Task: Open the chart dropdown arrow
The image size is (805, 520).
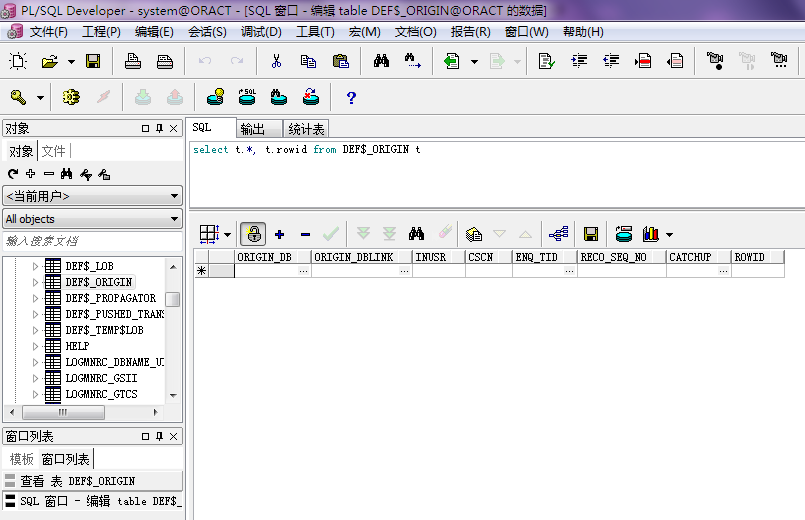Action: (669, 235)
